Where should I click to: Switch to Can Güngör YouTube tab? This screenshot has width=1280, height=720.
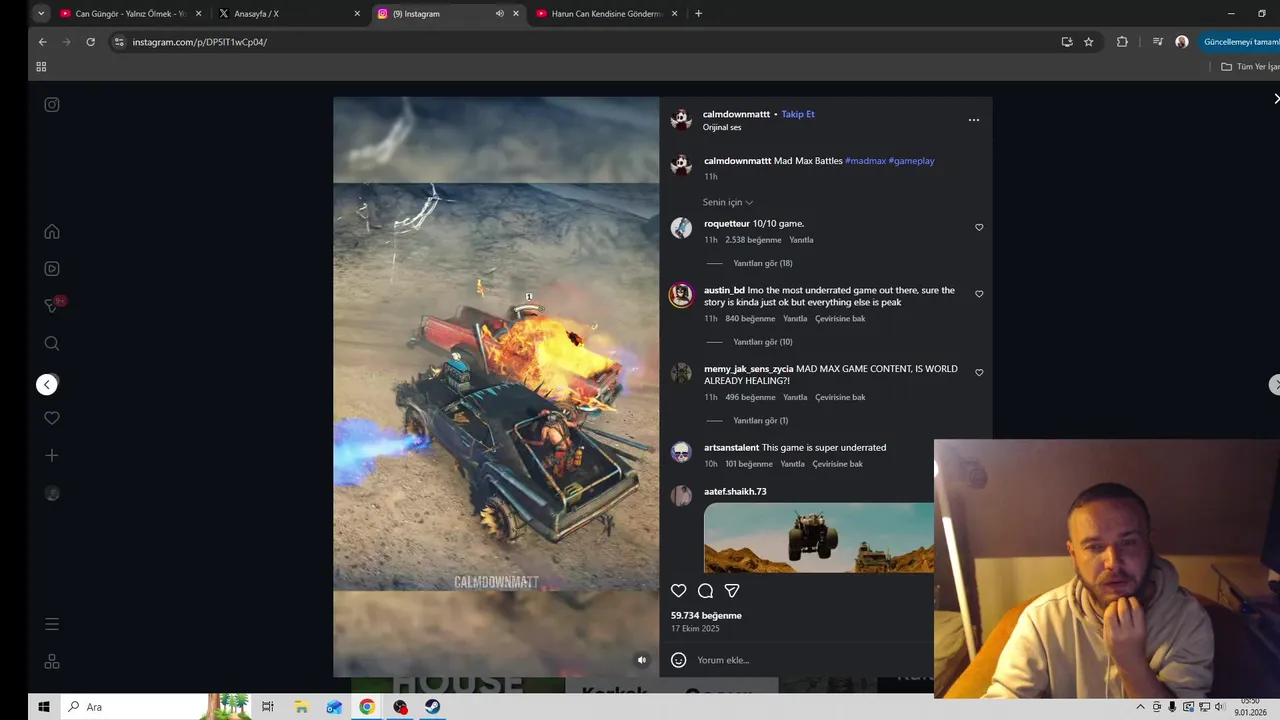[131, 14]
